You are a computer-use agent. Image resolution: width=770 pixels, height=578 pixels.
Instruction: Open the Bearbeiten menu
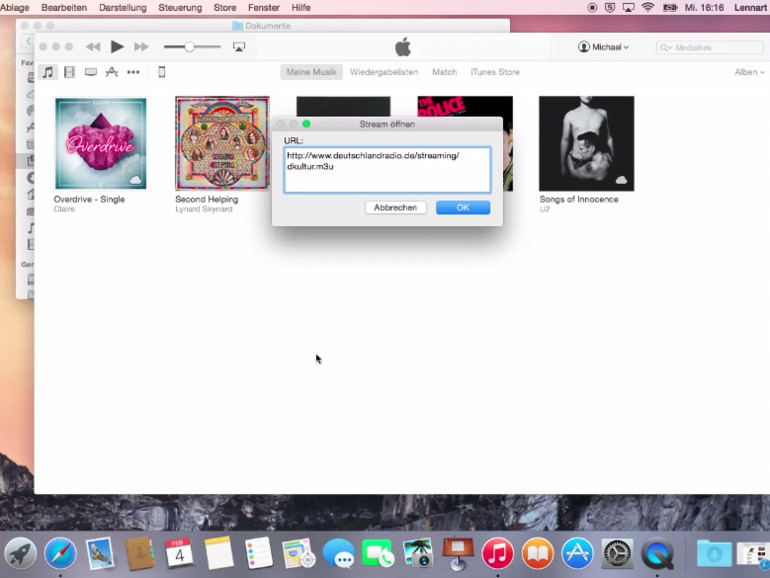tap(64, 7)
